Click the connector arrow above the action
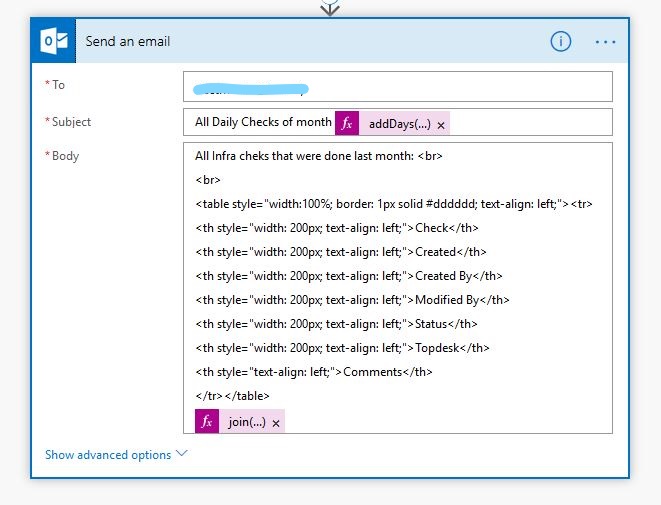Viewport: 661px width, 505px height. [330, 8]
